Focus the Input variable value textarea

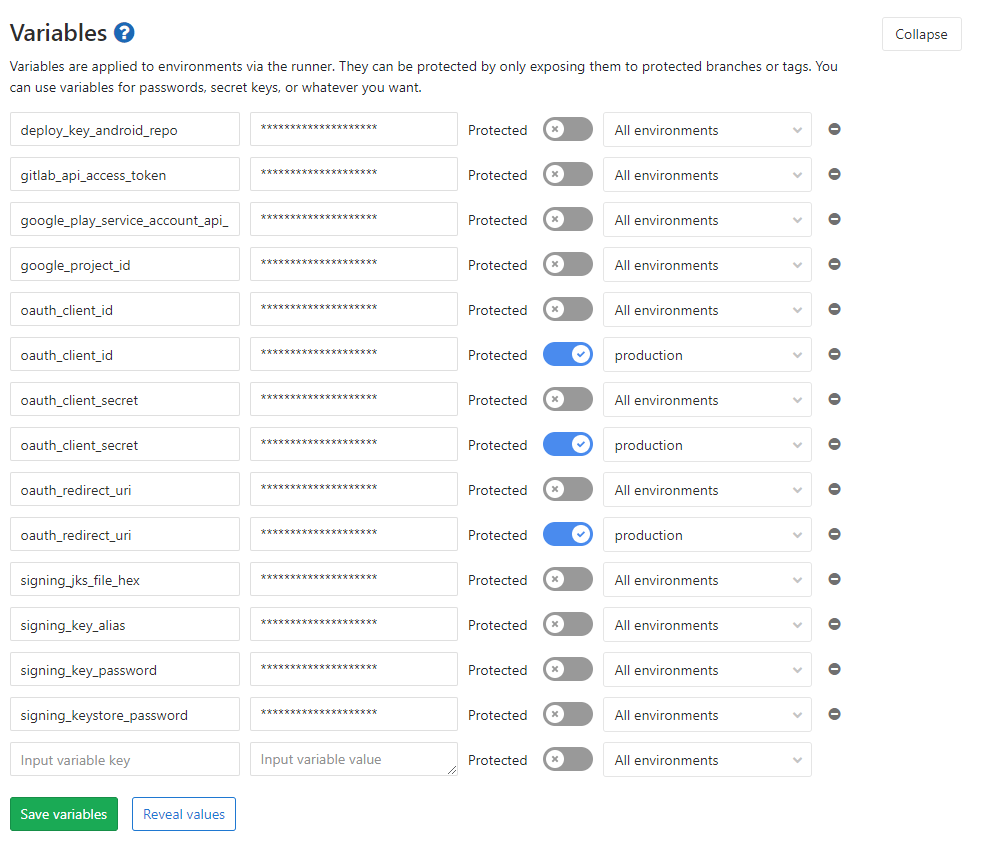pos(354,760)
